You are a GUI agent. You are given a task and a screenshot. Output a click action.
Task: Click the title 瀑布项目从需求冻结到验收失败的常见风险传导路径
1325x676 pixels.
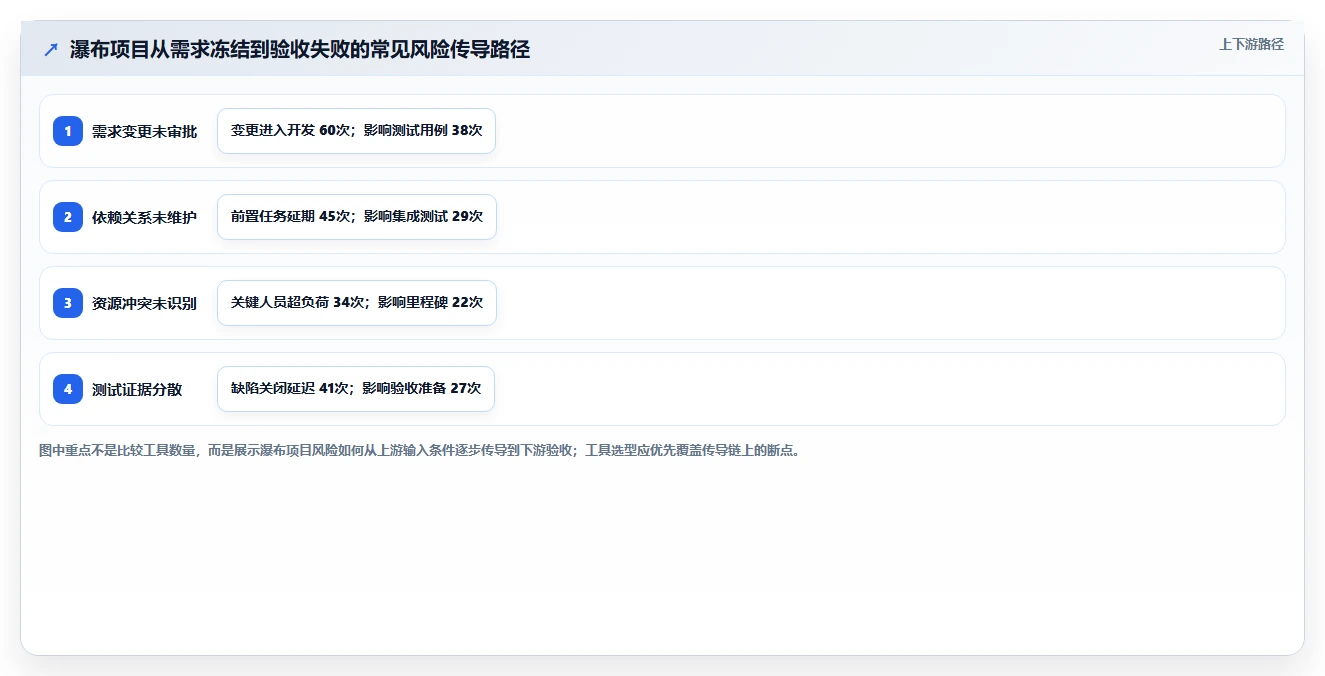(300, 49)
